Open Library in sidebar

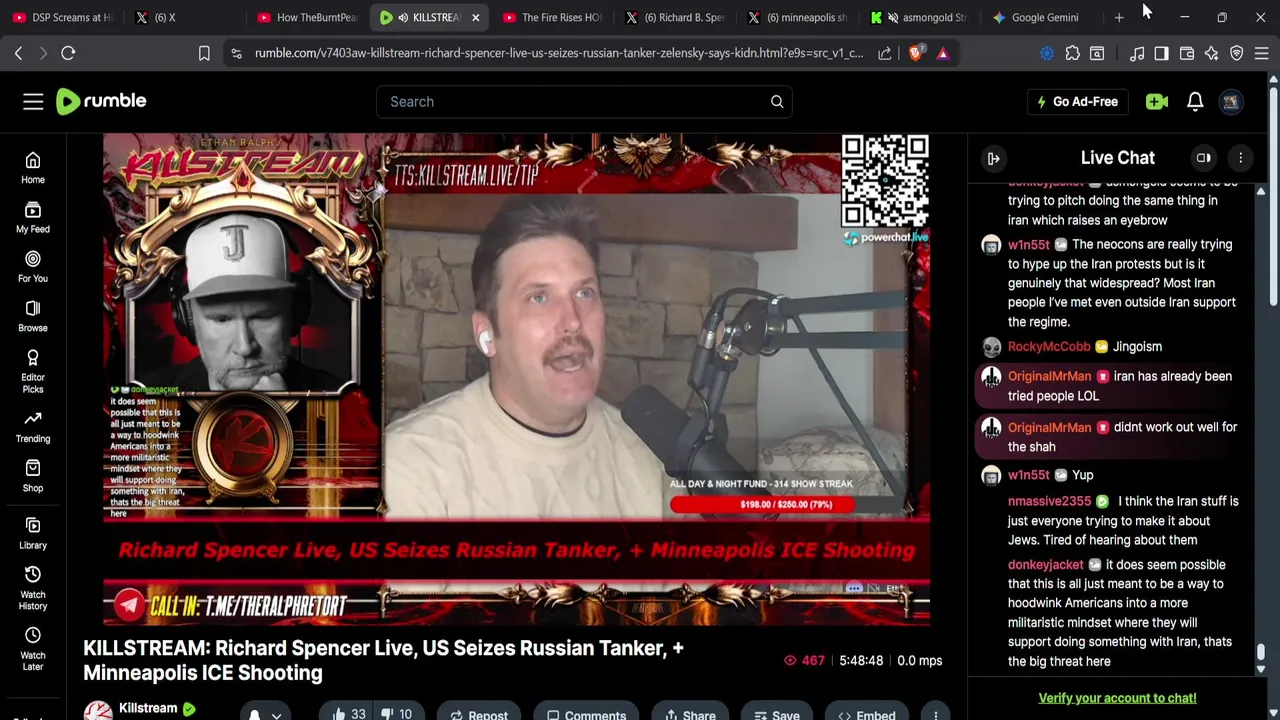[33, 533]
